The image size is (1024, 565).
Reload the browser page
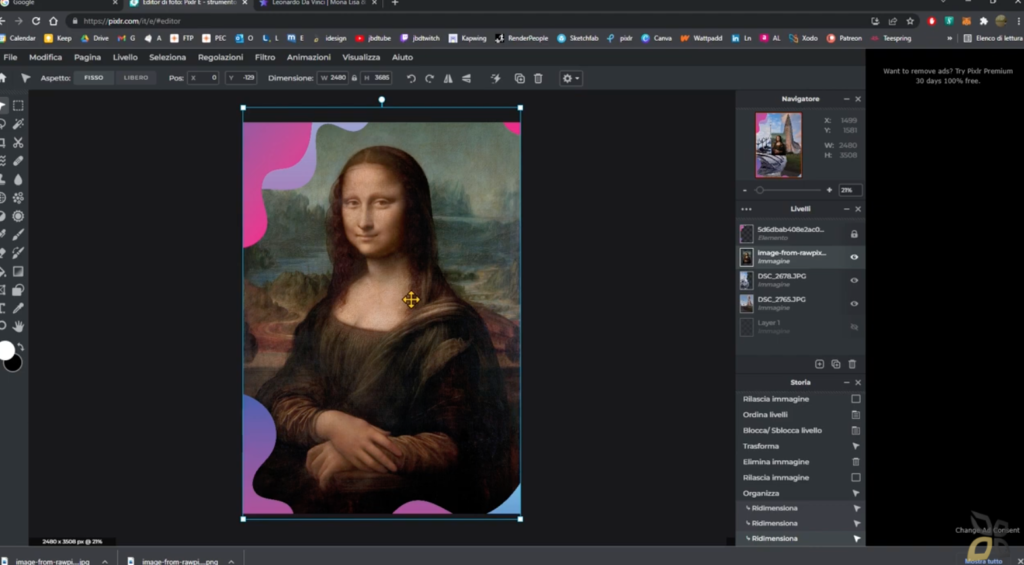(x=35, y=21)
